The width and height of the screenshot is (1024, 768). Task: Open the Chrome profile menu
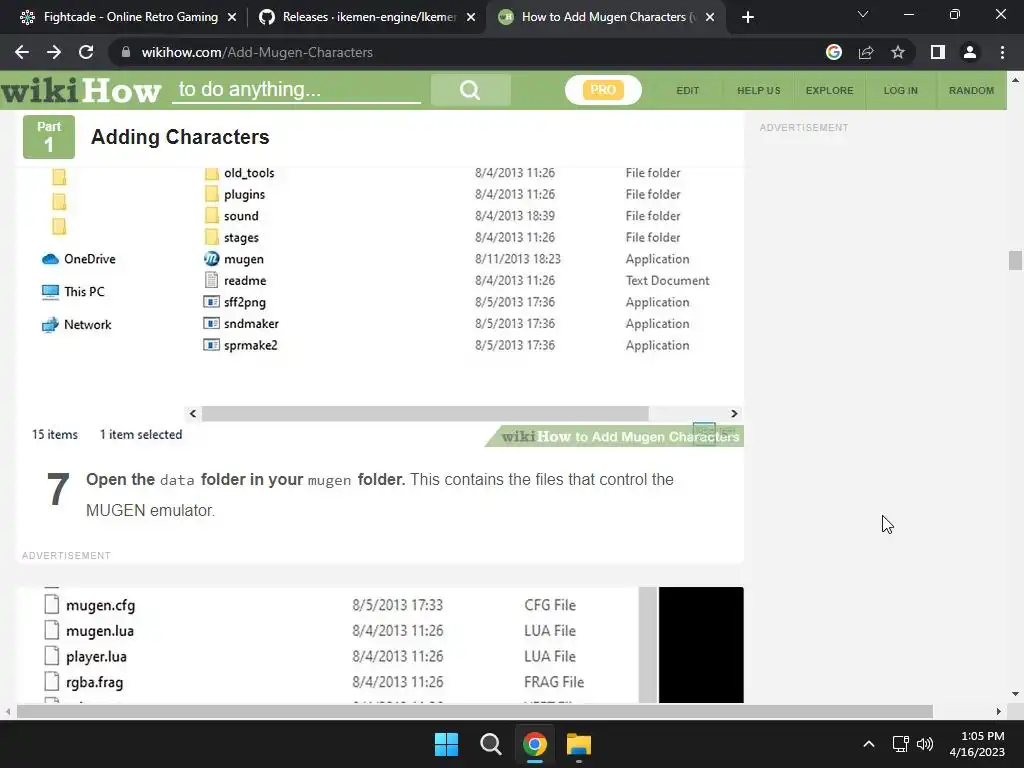[x=970, y=52]
